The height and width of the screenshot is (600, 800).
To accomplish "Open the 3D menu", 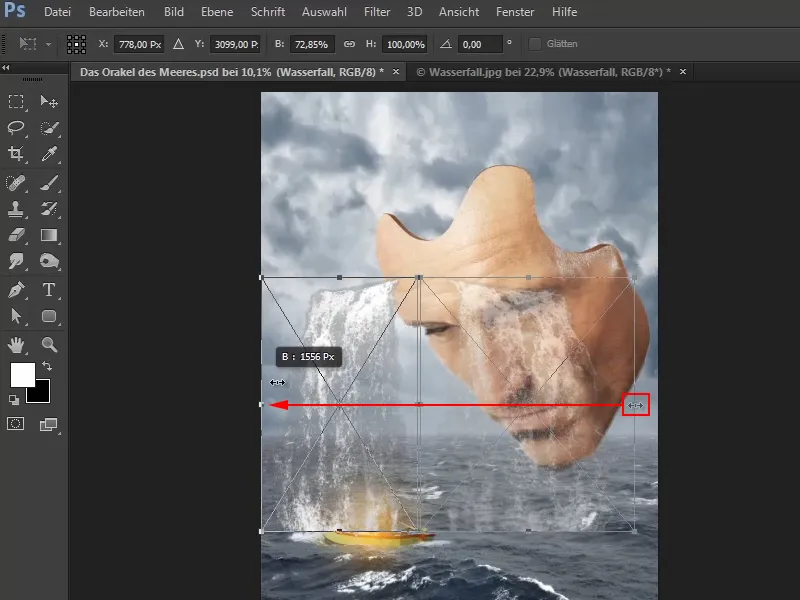I will pos(414,12).
